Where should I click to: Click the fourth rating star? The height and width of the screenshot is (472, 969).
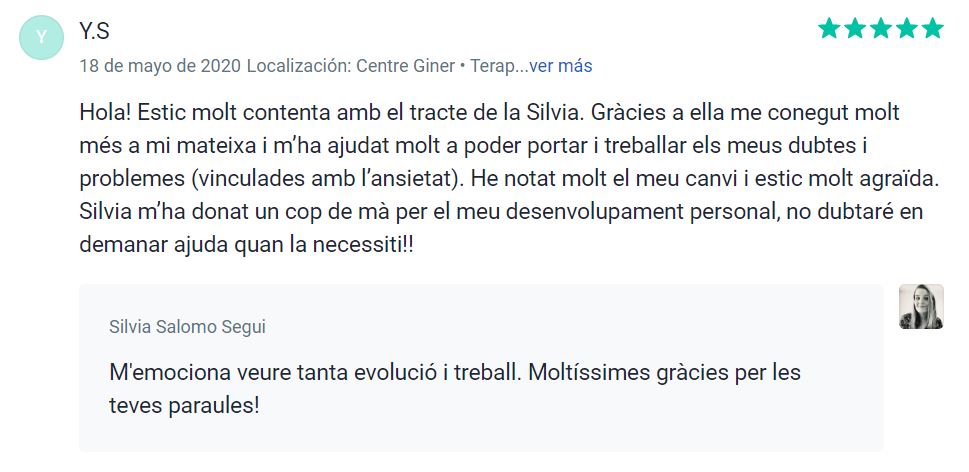[906, 28]
